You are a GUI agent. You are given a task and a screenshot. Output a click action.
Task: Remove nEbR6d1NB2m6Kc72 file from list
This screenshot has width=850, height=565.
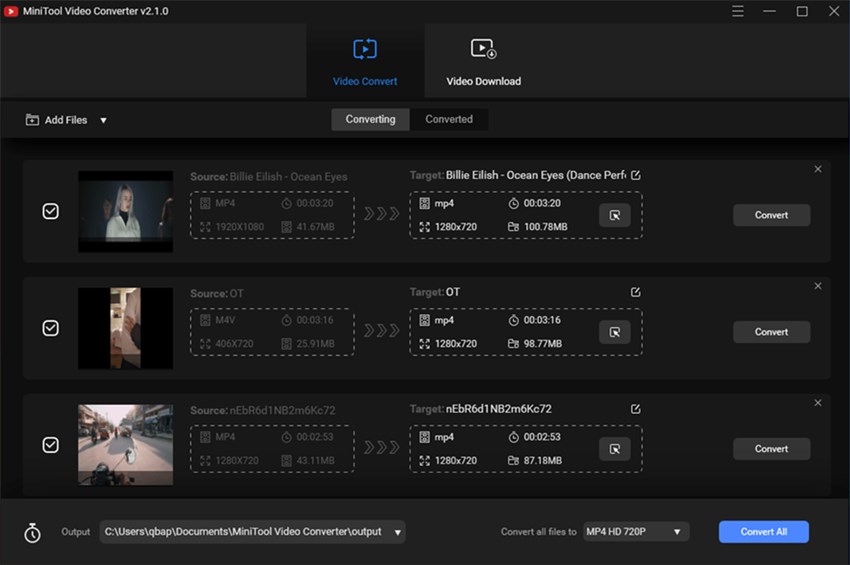[x=817, y=403]
